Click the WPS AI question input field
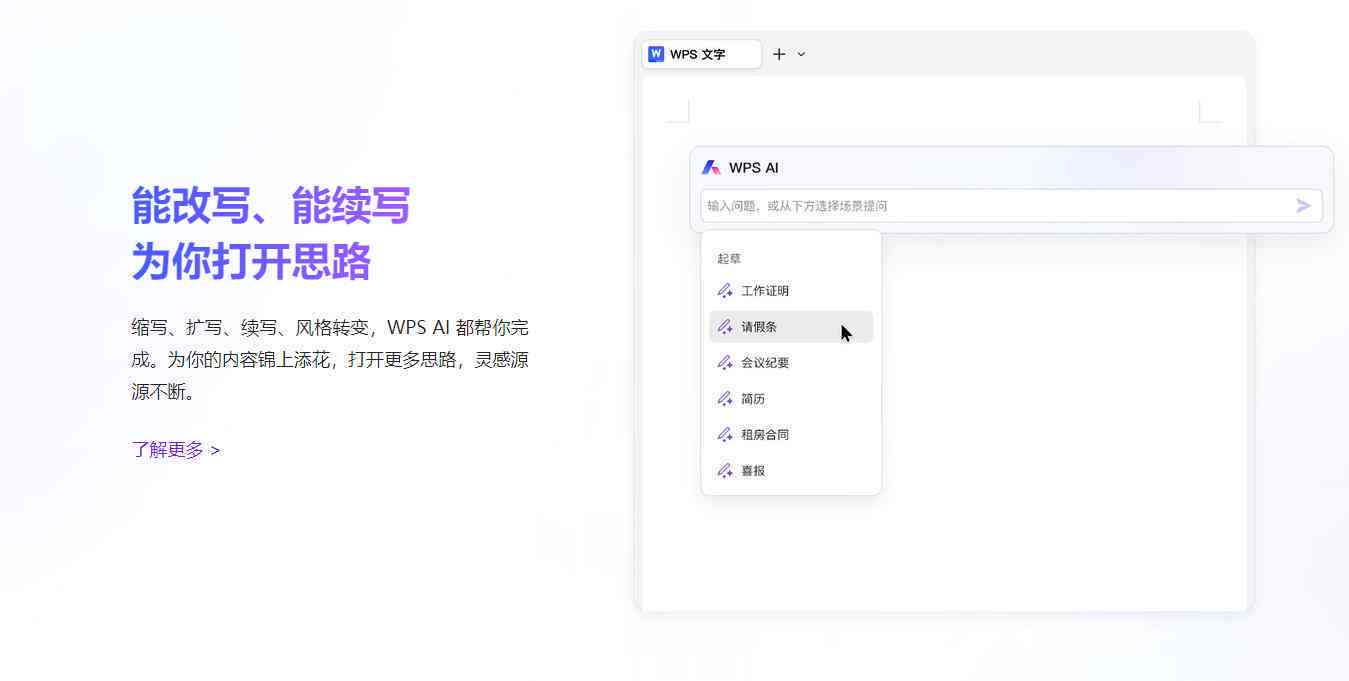1349x681 pixels. click(1011, 206)
